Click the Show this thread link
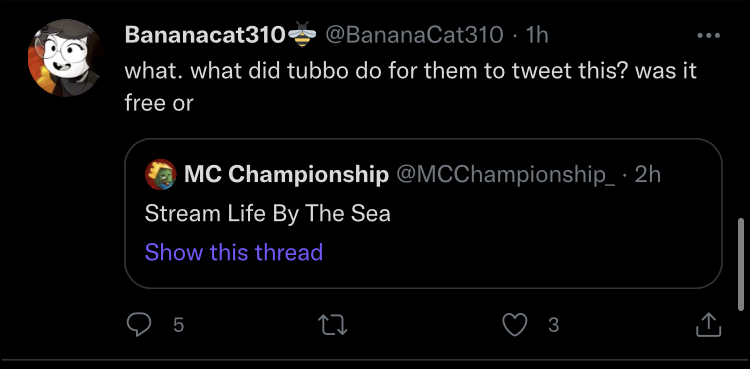750x369 pixels. pos(234,252)
